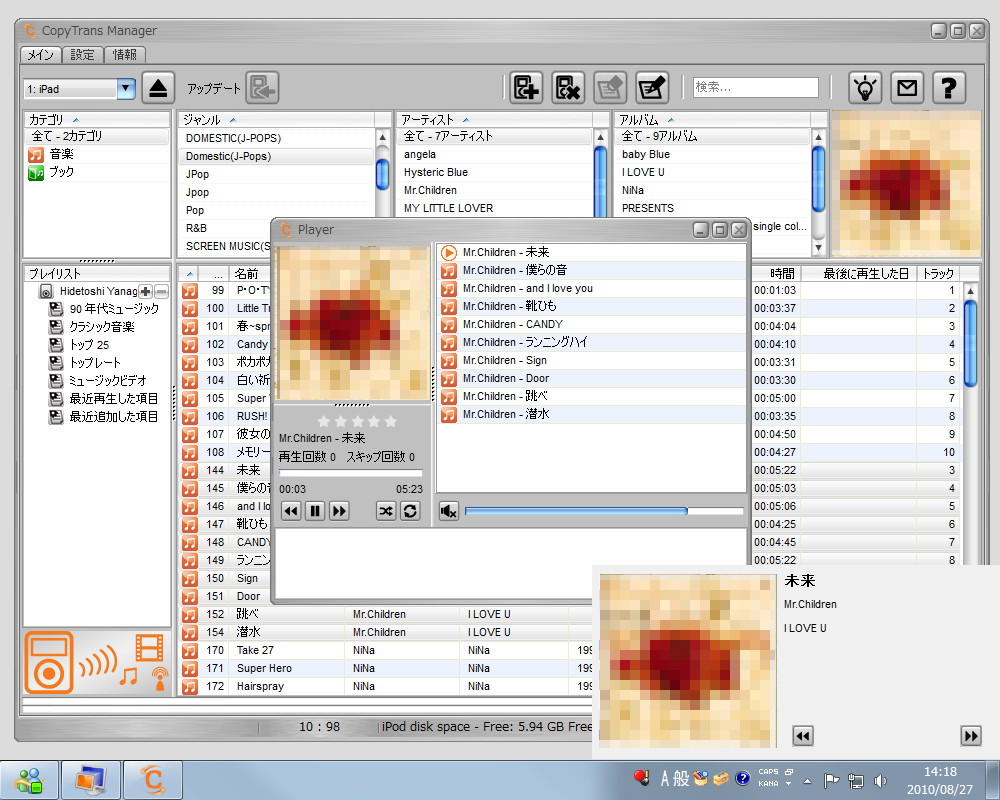This screenshot has width=1000, height=800.
Task: Open the tips lightbulb
Action: pyautogui.click(x=865, y=87)
